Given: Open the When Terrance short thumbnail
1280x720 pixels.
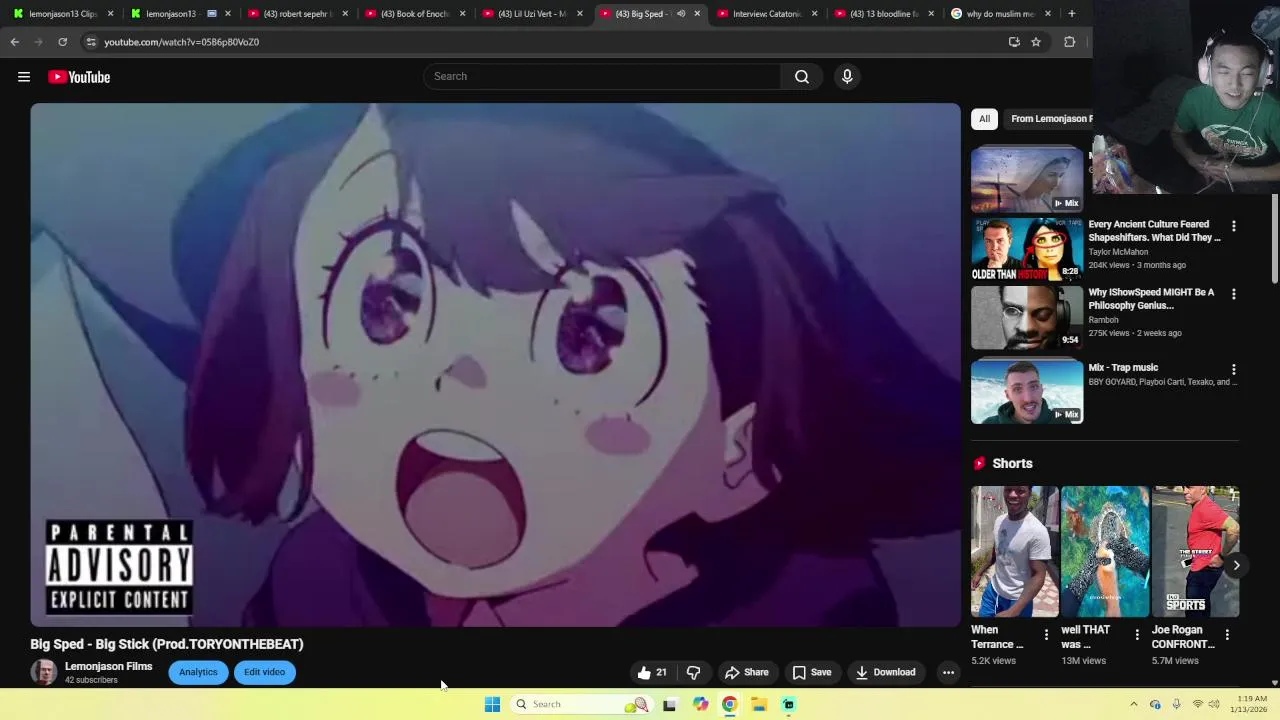Looking at the screenshot, I should click(1014, 552).
